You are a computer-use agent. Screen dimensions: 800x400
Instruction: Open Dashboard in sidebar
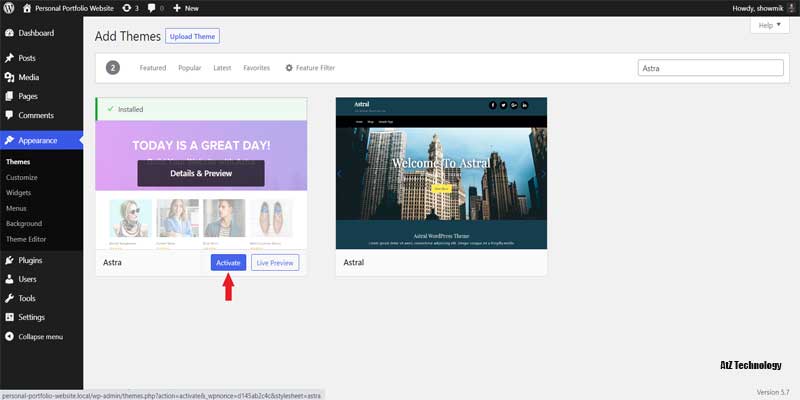coord(36,33)
